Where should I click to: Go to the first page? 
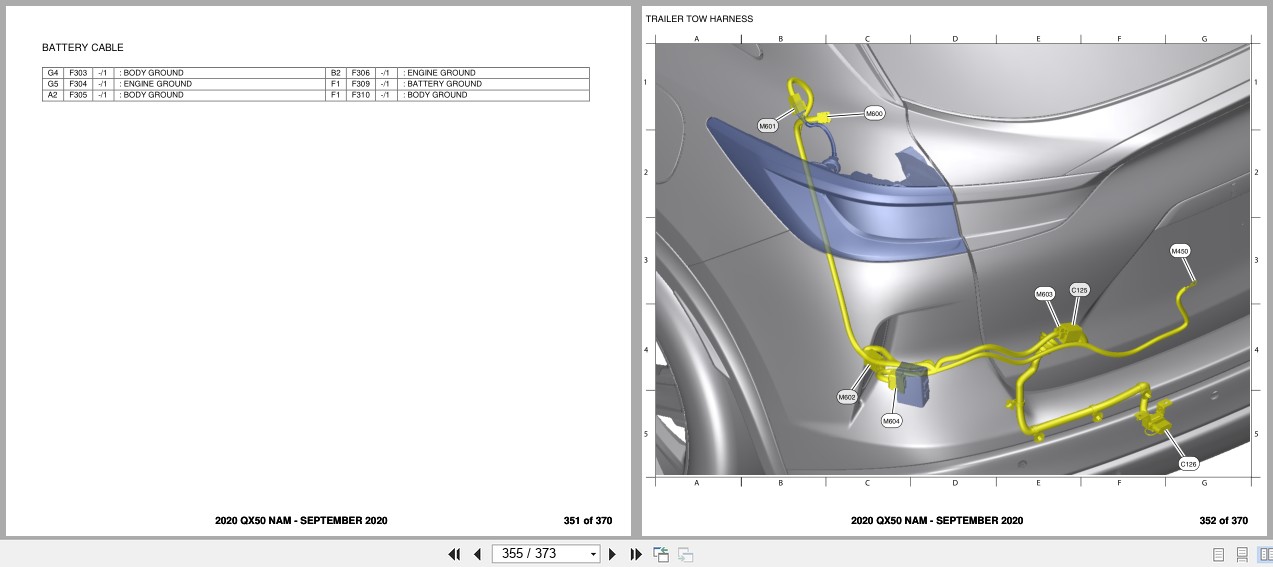(x=454, y=554)
